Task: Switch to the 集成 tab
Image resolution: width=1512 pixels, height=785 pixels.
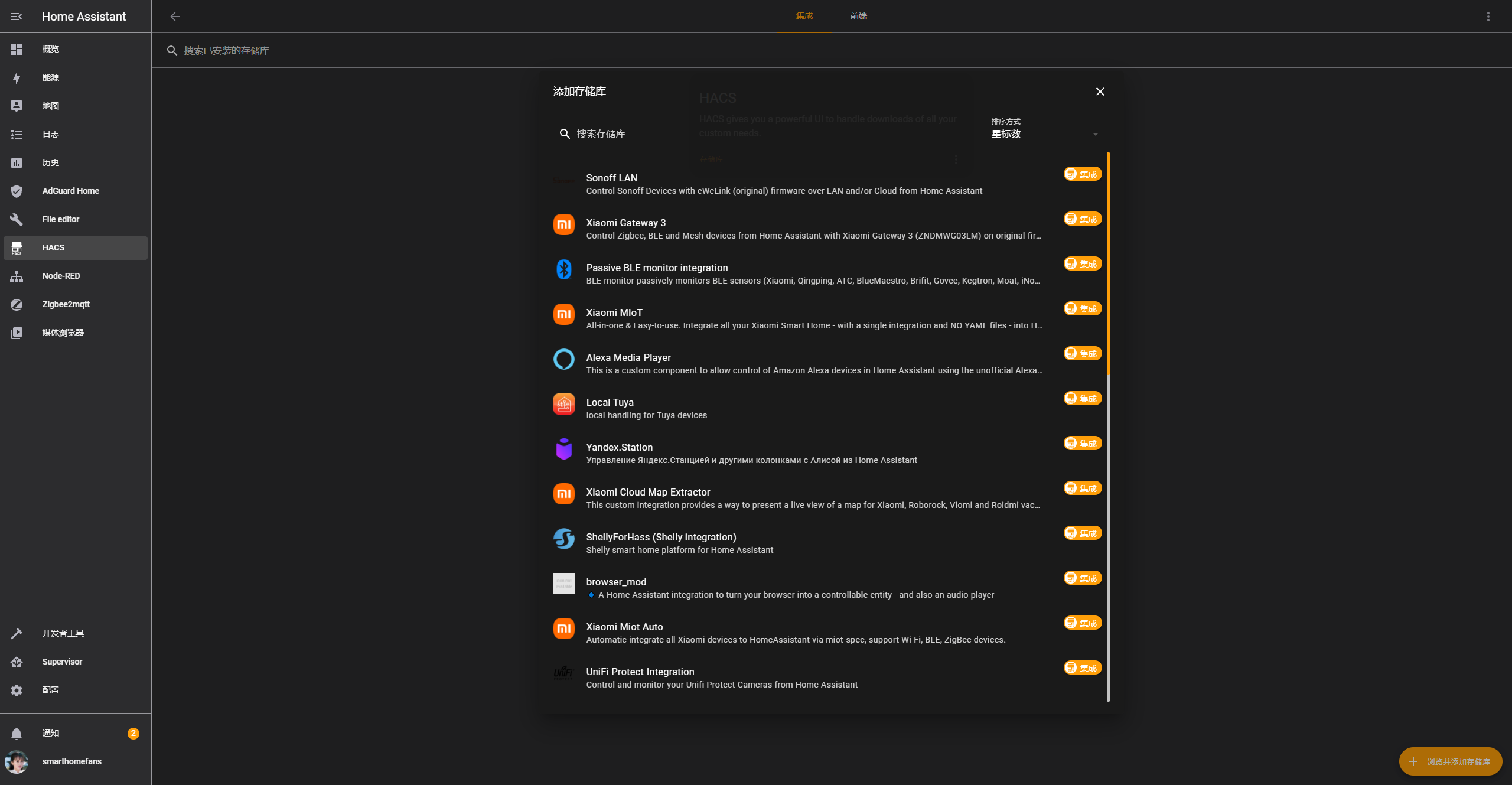Action: pos(804,16)
